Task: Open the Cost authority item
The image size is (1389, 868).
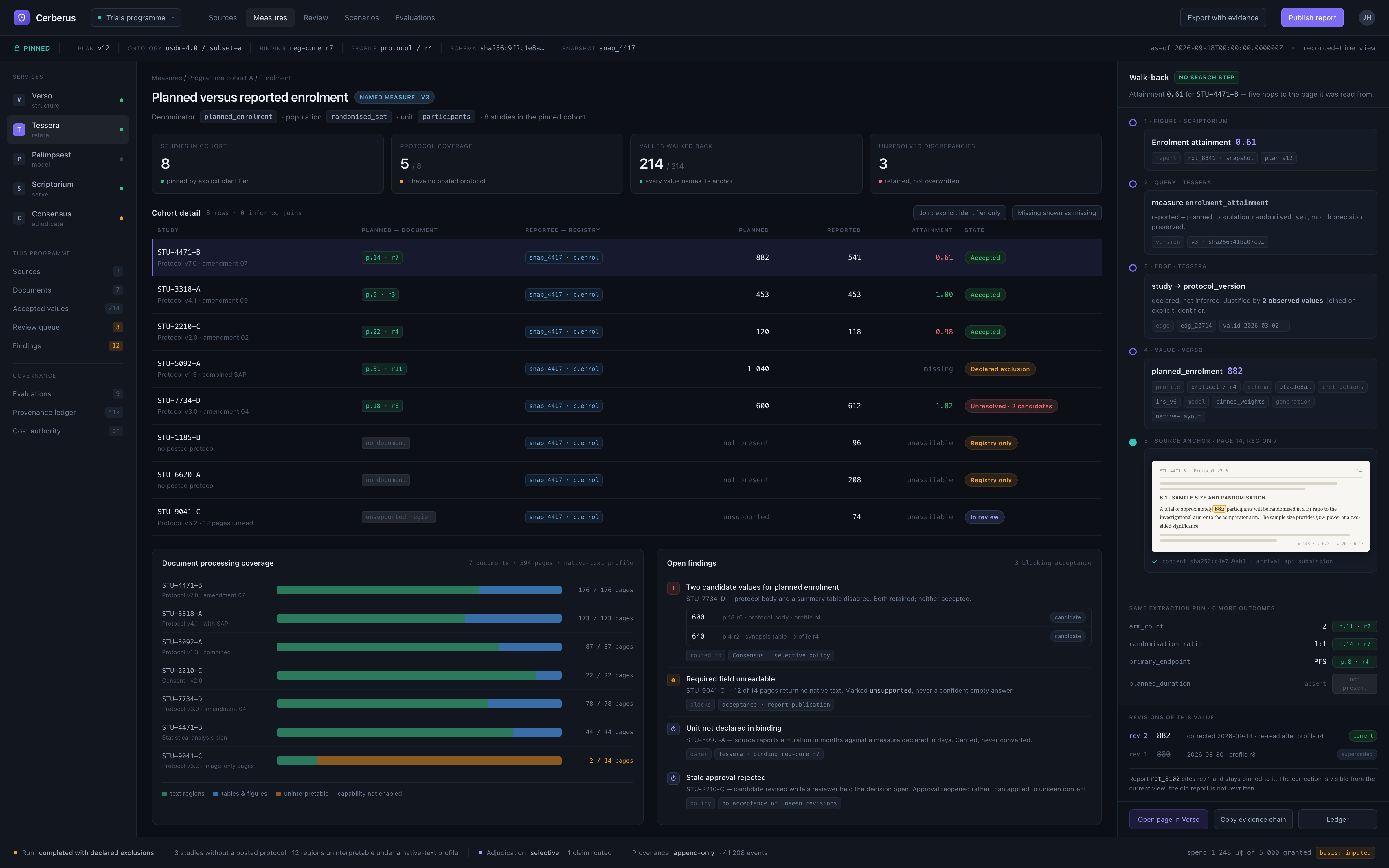Action: 68,431
